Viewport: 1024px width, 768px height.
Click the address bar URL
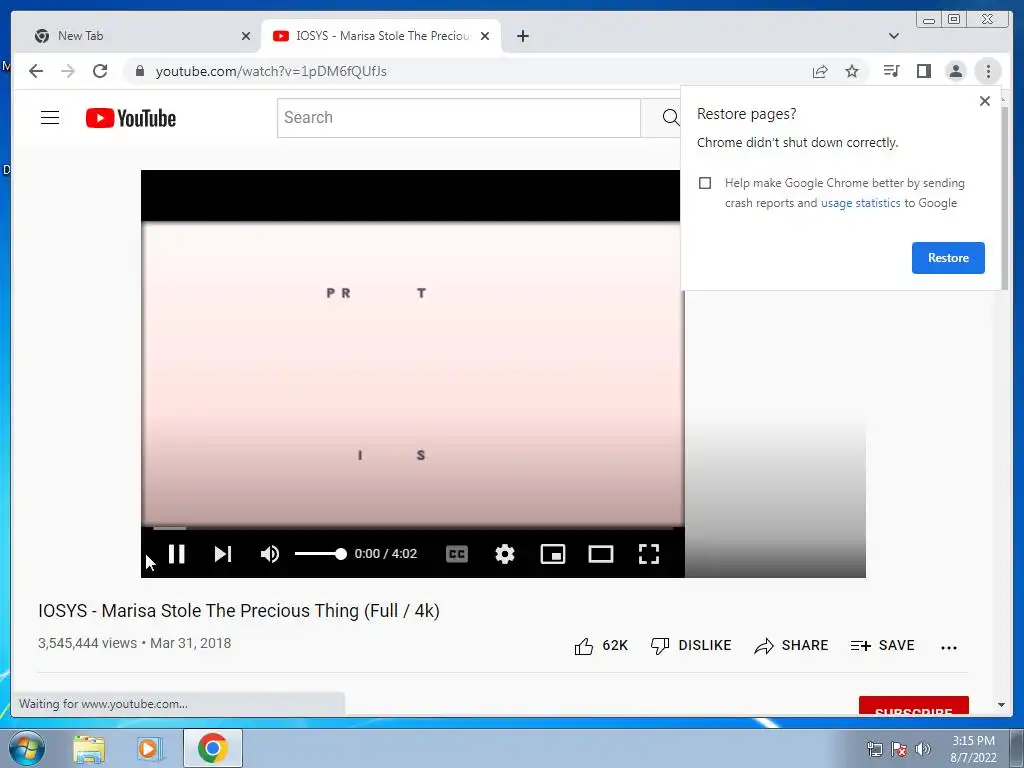click(x=270, y=71)
